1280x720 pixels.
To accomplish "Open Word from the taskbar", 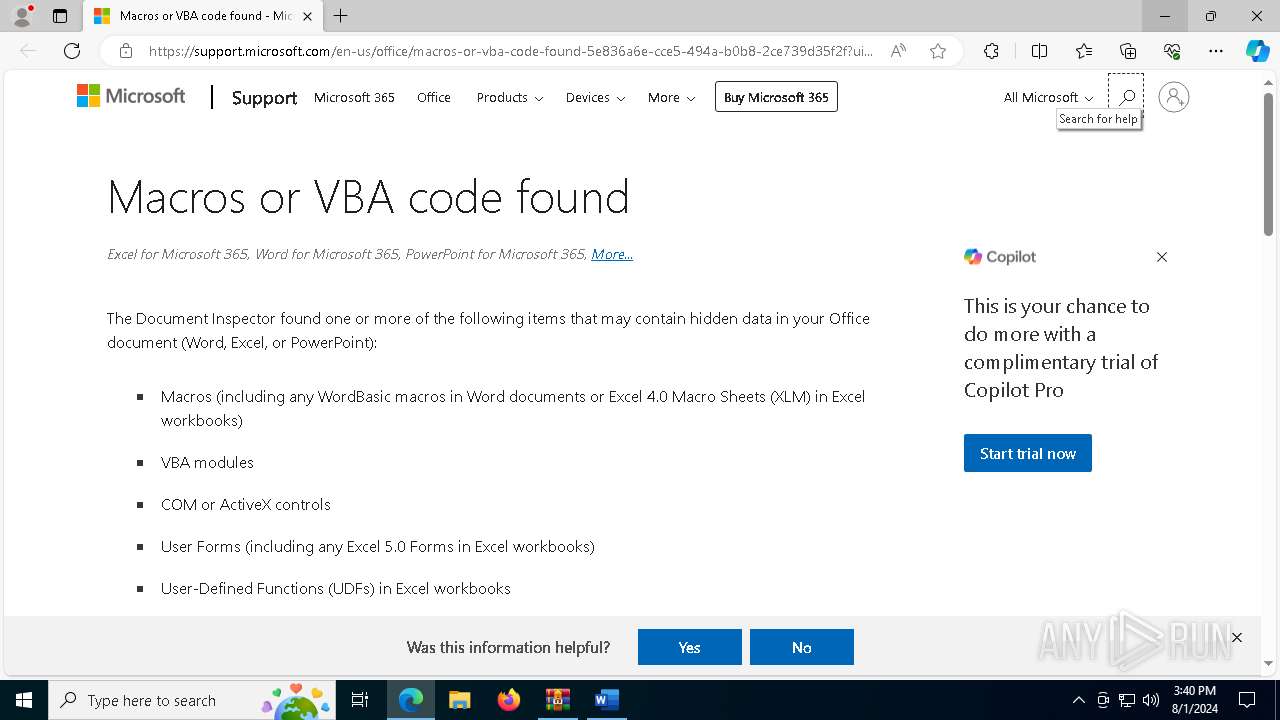I will click(606, 700).
